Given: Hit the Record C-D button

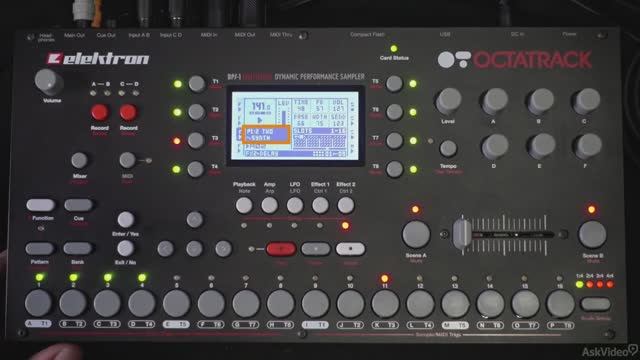Looking at the screenshot, I should click(128, 112).
